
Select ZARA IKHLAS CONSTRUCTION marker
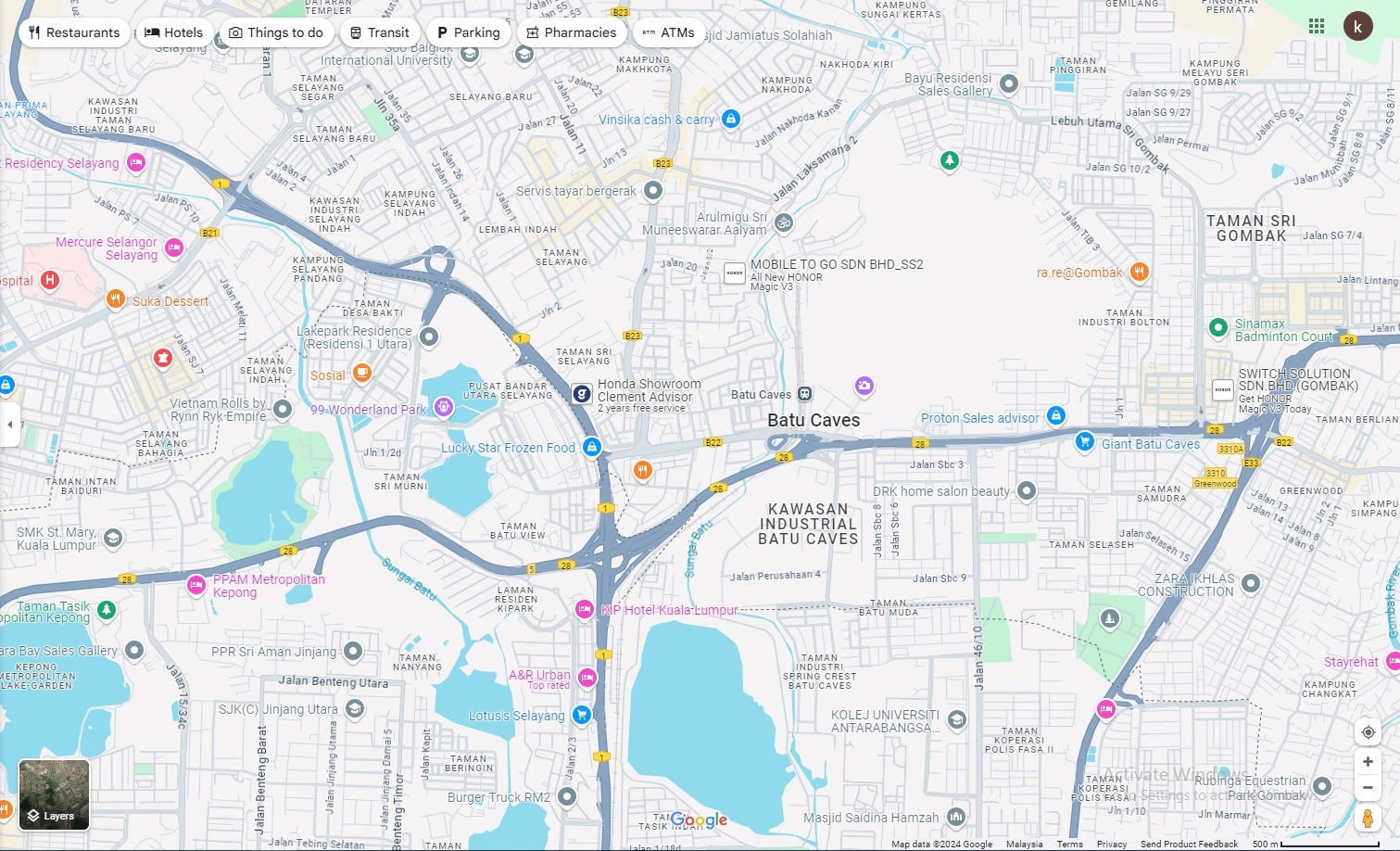point(1251,583)
